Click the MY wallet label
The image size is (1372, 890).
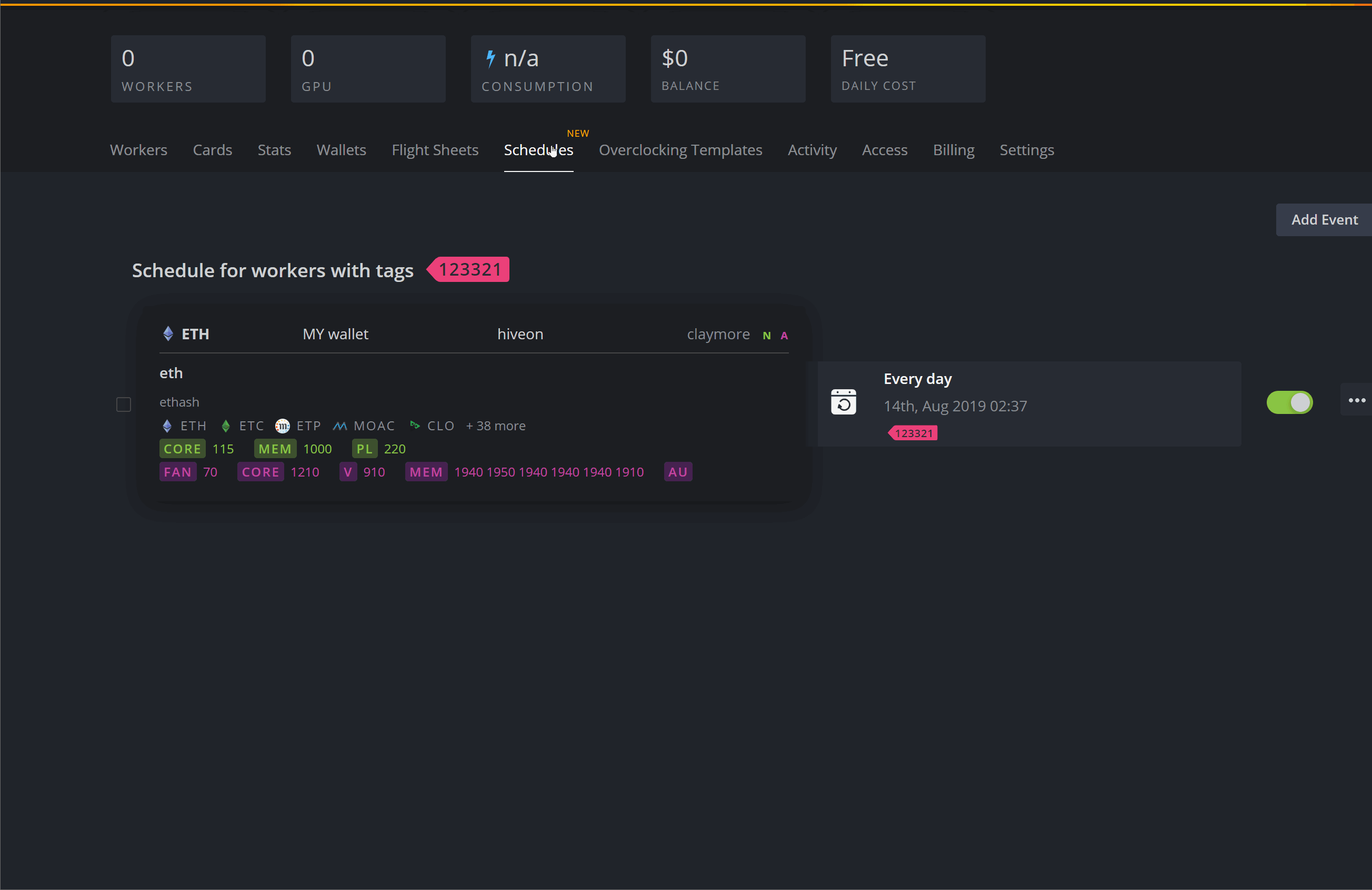pos(336,334)
